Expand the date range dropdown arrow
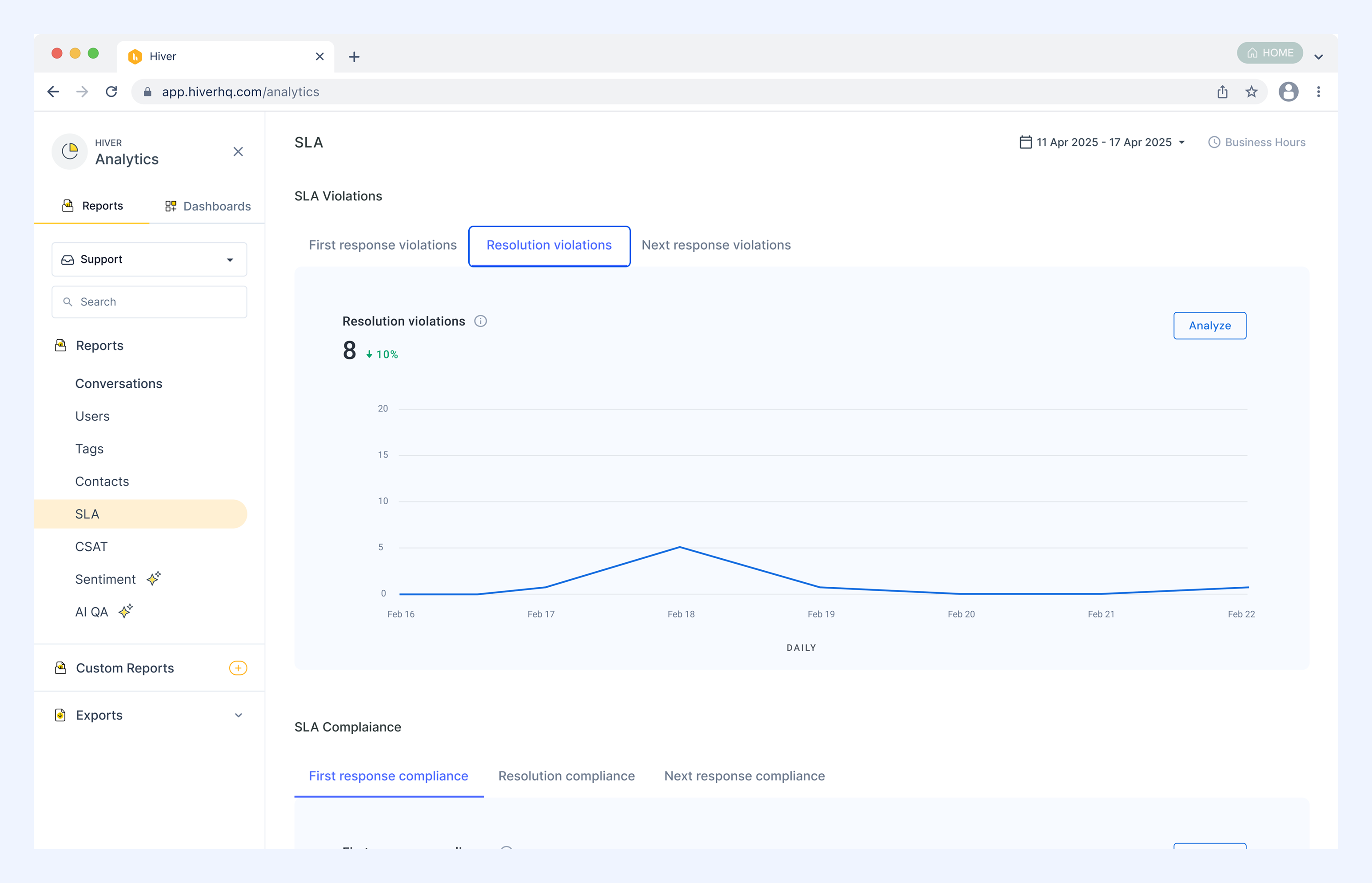This screenshot has width=1372, height=883. 1181,143
